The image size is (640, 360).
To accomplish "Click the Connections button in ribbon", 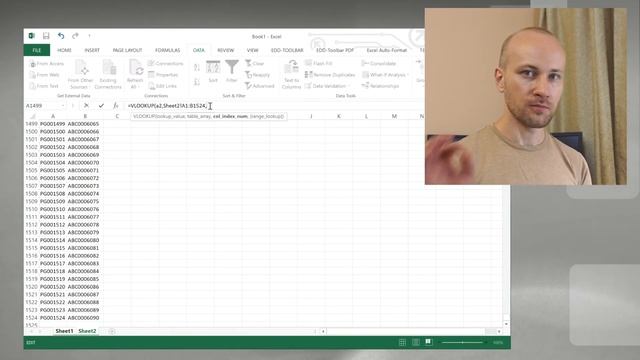I will (165, 64).
